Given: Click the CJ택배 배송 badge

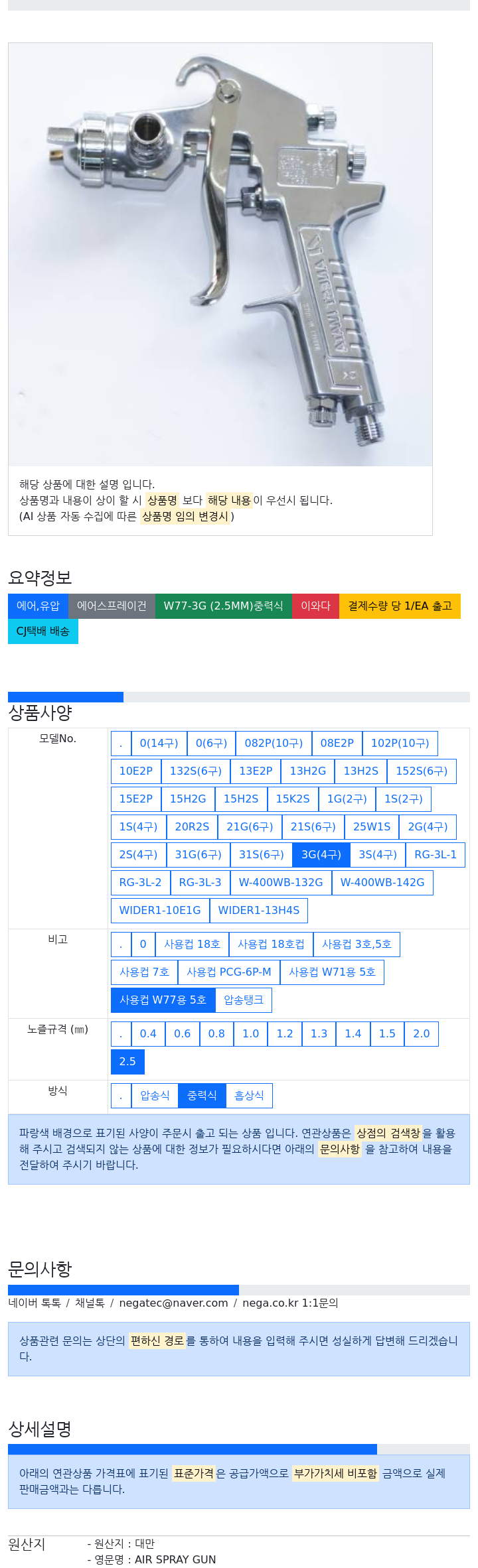Looking at the screenshot, I should (43, 631).
